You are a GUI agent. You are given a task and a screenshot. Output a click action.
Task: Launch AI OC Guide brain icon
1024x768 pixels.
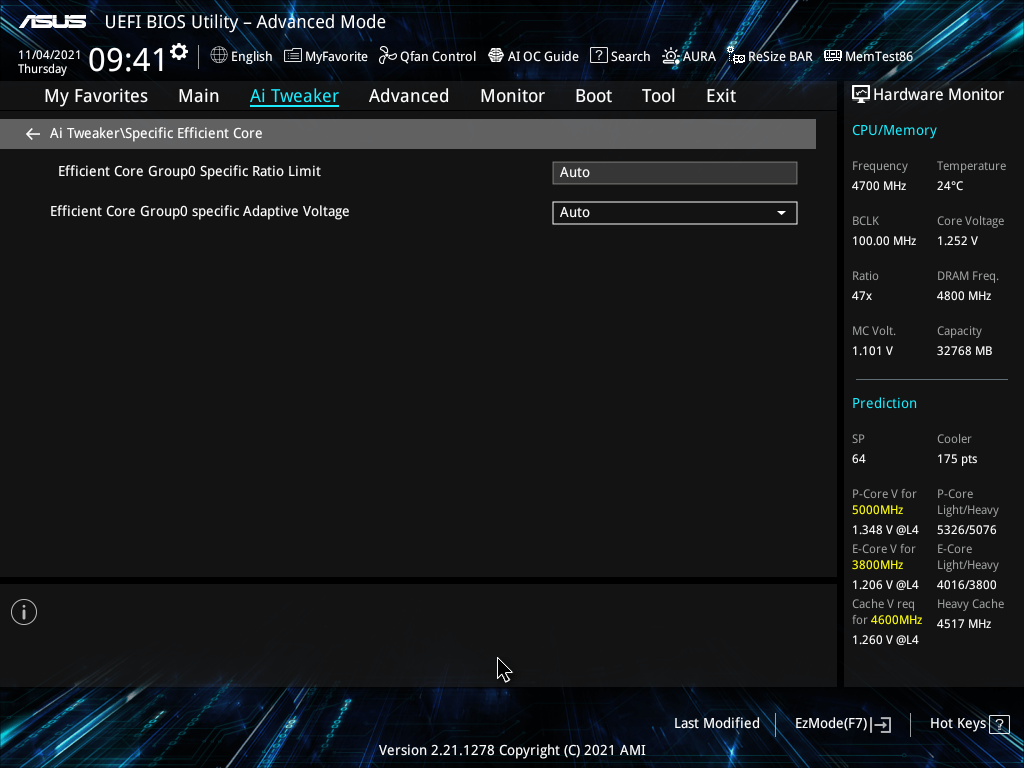[x=496, y=56]
